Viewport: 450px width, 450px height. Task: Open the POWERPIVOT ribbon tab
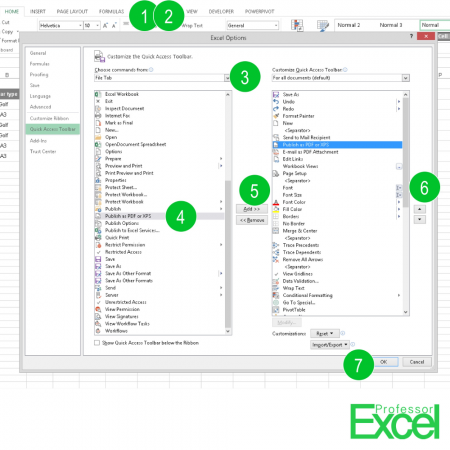point(260,11)
